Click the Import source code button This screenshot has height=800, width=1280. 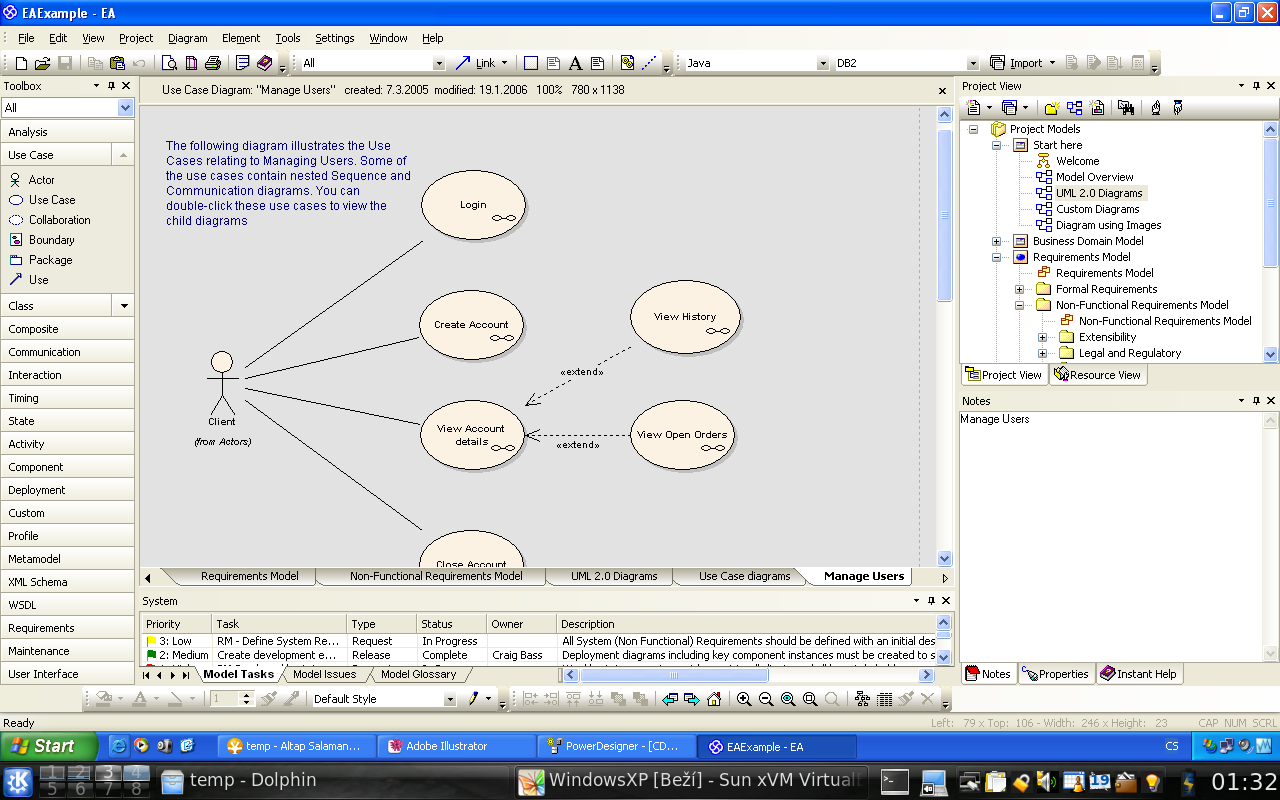1022,63
